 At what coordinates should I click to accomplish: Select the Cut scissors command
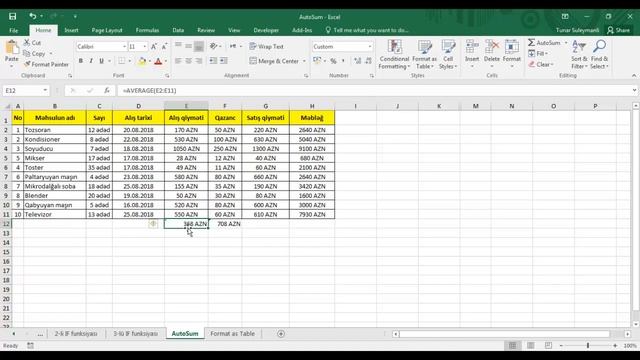pyautogui.click(x=32, y=42)
